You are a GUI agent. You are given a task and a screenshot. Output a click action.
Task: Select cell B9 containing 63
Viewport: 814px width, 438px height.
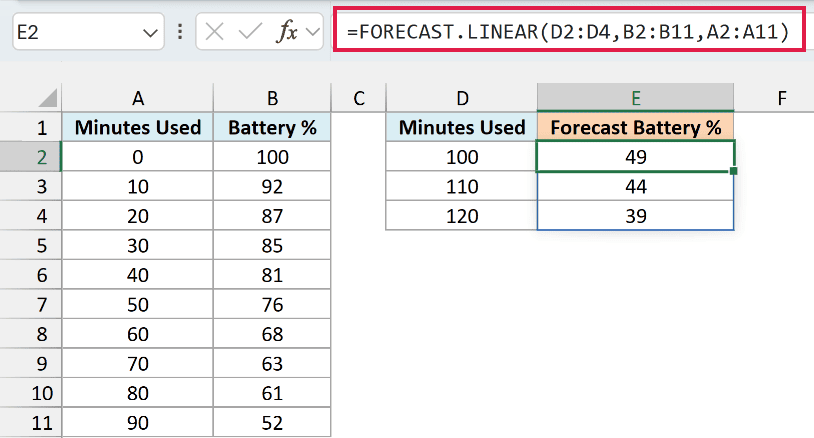[x=272, y=364]
